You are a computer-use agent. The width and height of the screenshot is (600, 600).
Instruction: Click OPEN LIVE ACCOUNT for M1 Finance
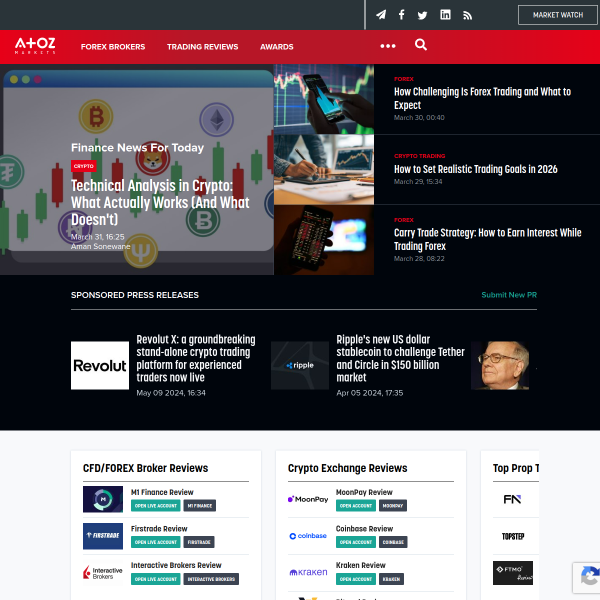tap(156, 505)
